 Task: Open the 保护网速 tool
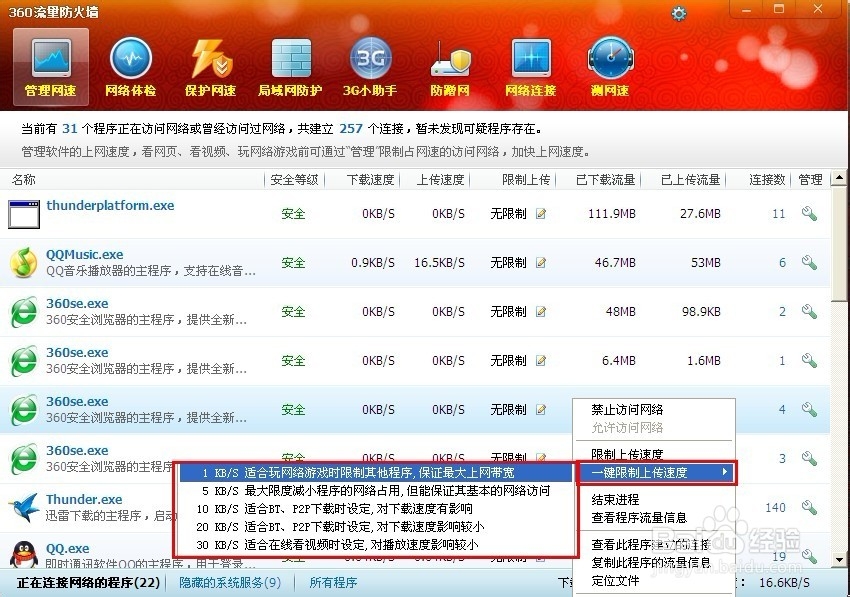click(210, 65)
